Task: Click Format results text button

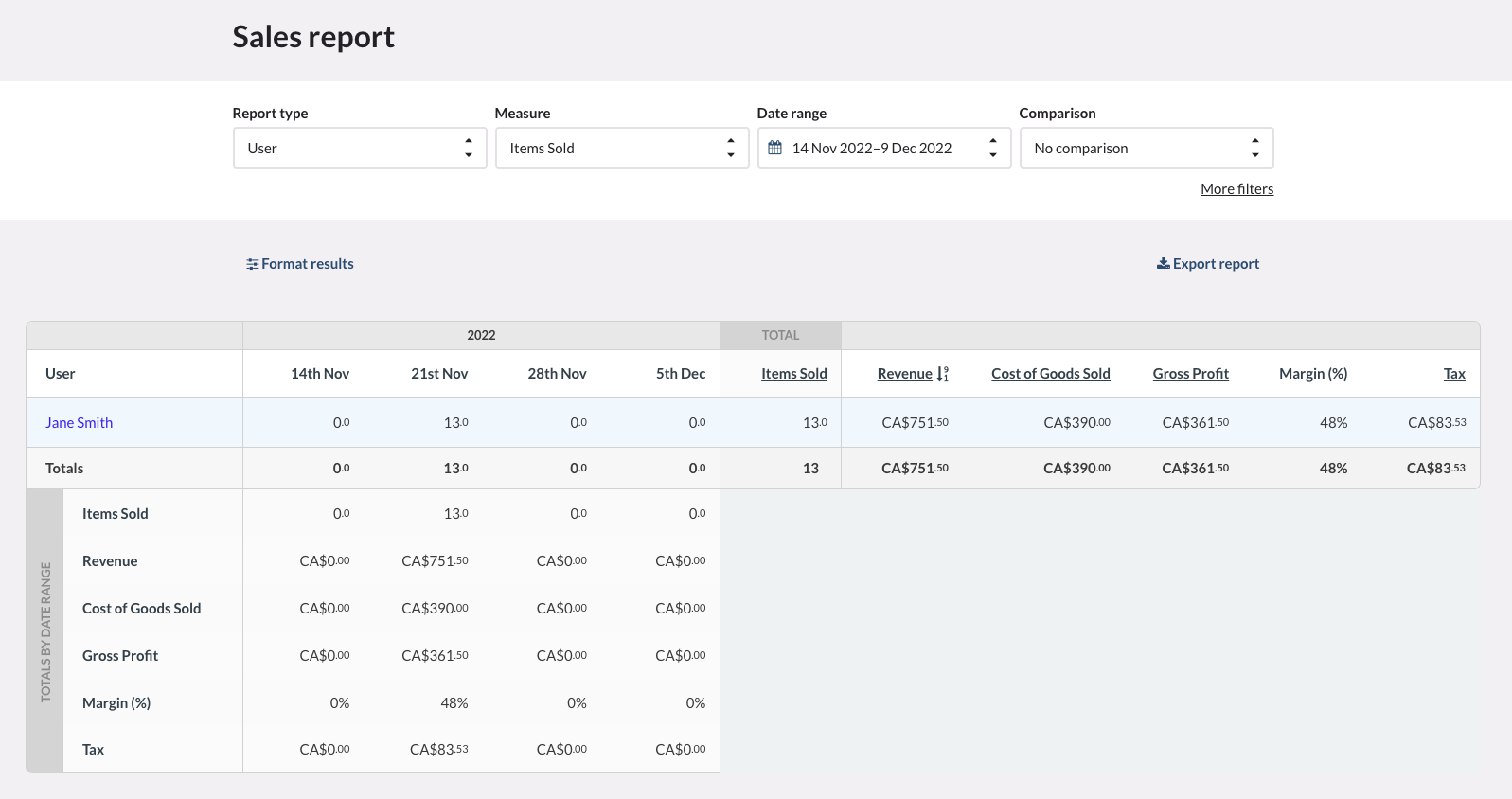Action: [x=307, y=264]
